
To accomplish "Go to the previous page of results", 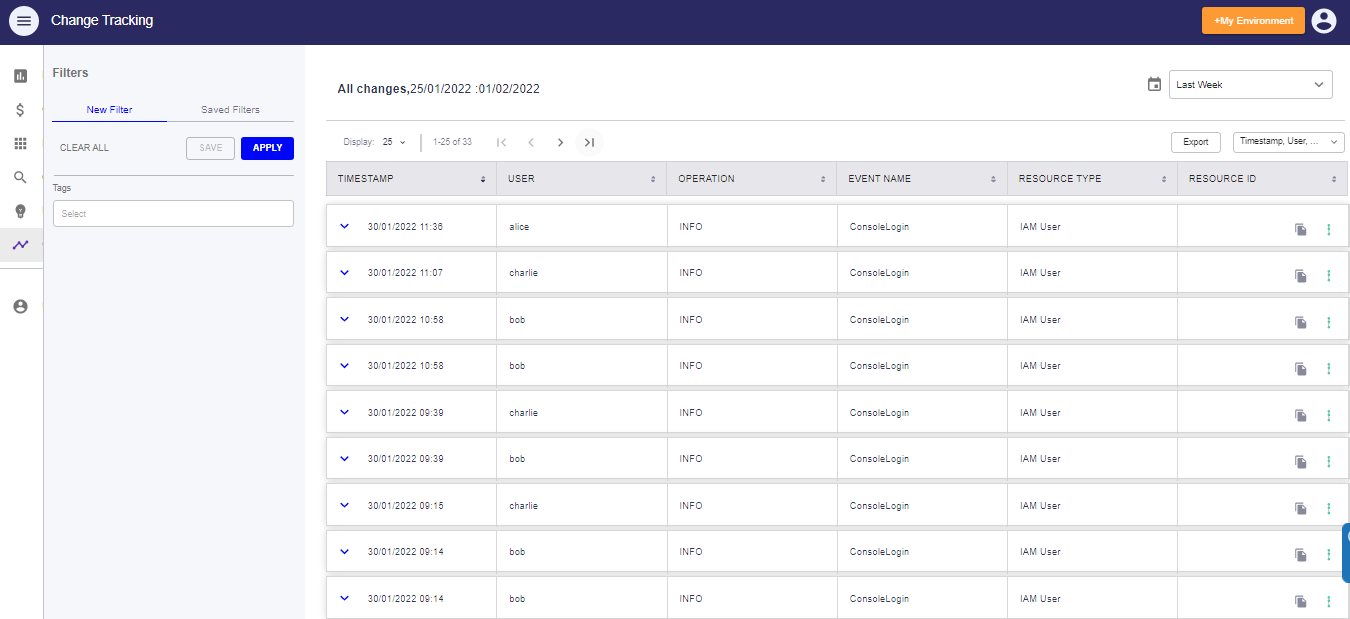I will [531, 142].
